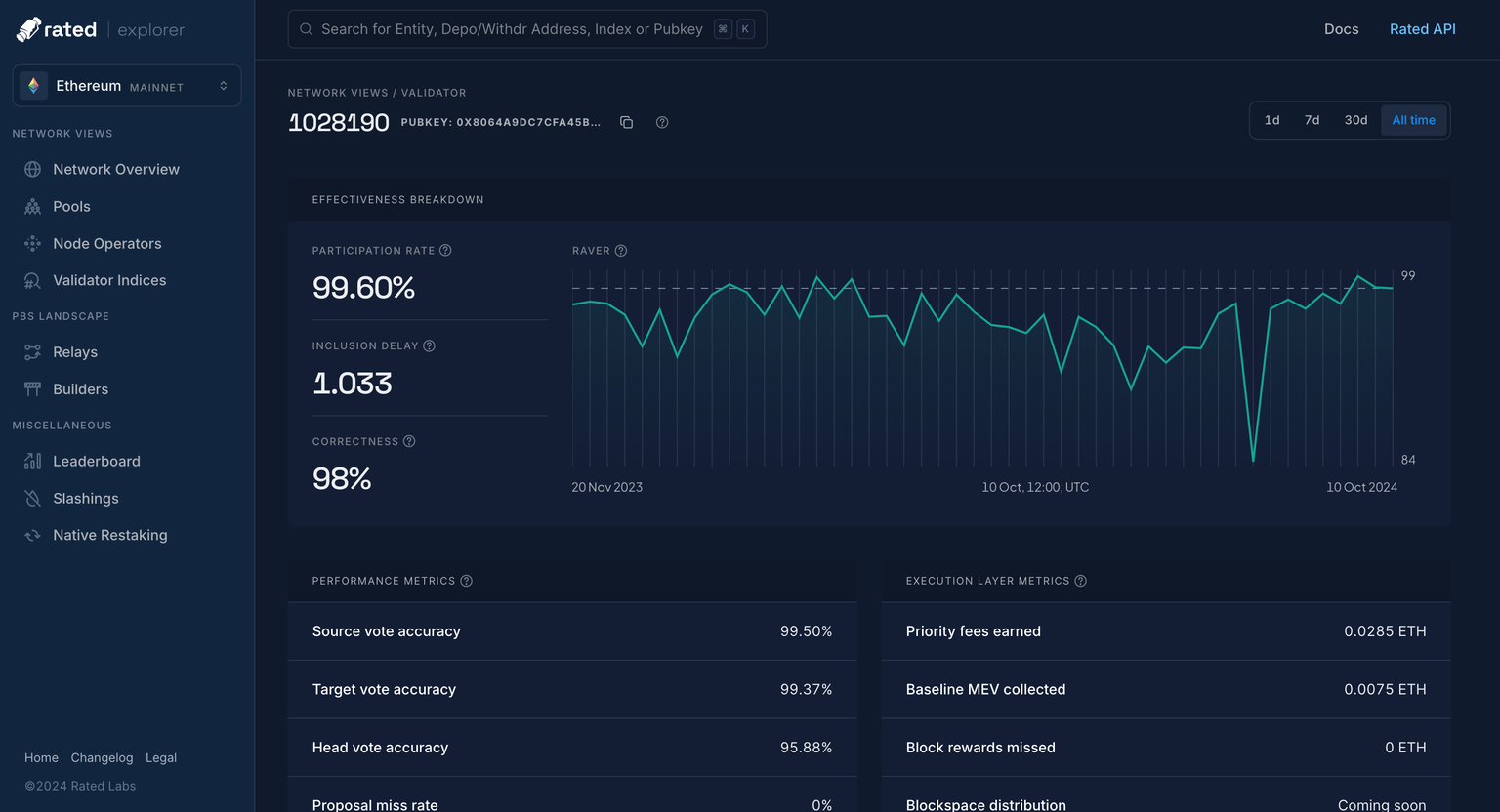Click the deep dip on RAVER chart
The height and width of the screenshot is (812, 1500).
click(x=1253, y=459)
